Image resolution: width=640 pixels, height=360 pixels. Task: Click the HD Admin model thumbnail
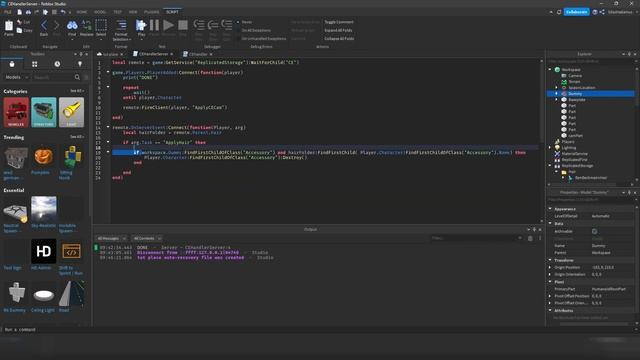(43, 251)
